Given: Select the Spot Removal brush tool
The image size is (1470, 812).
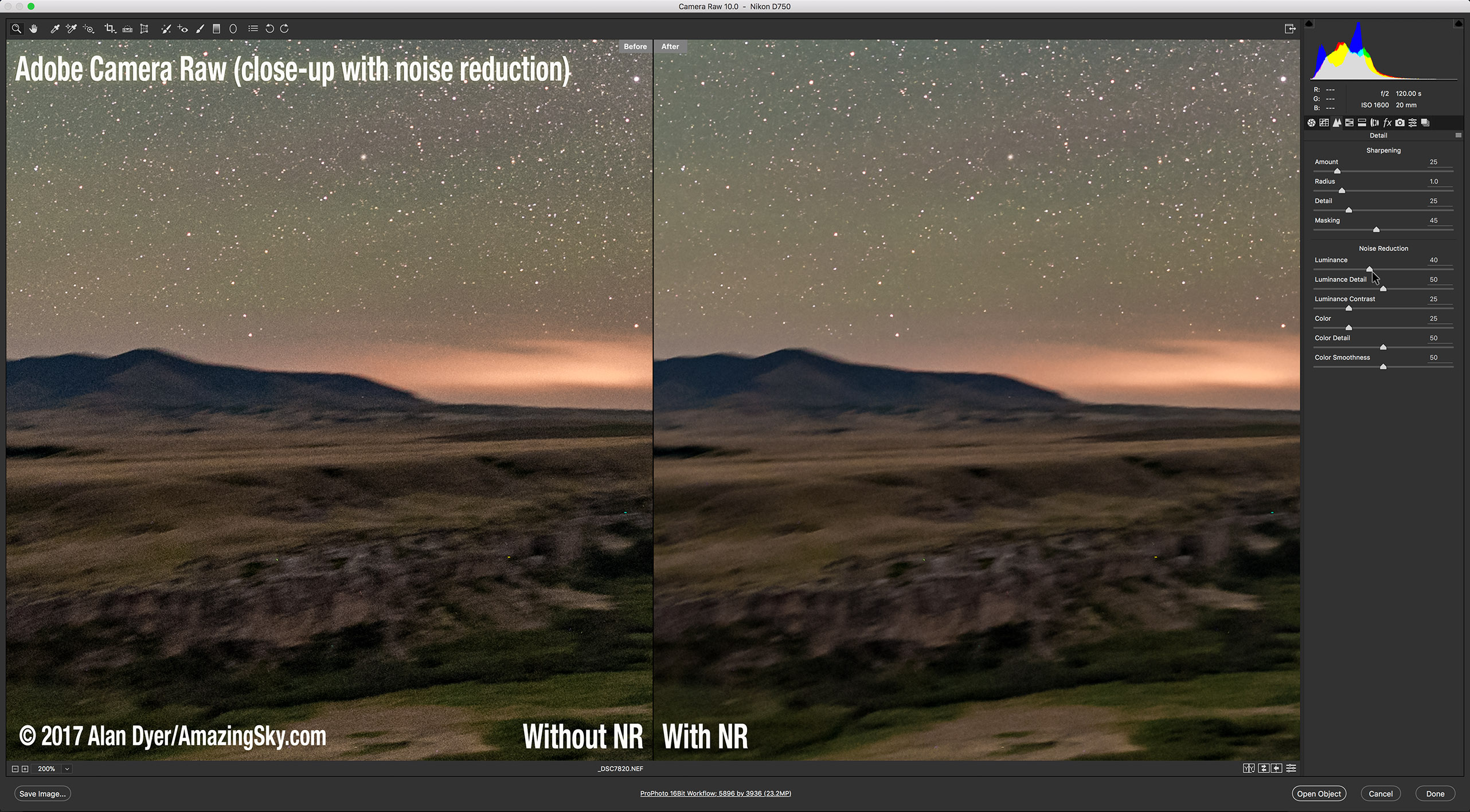Looking at the screenshot, I should click(x=166, y=29).
